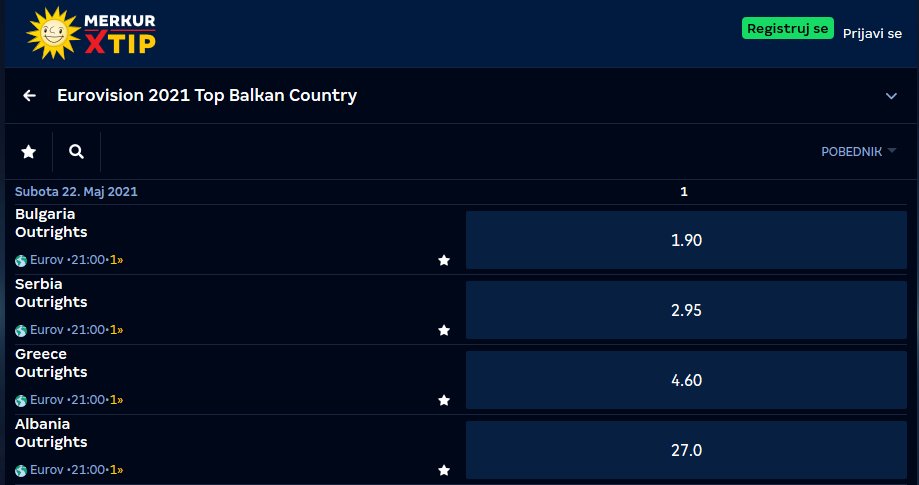The image size is (919, 485).
Task: Select the Serbia 2.95 odds button
Action: coord(686,310)
